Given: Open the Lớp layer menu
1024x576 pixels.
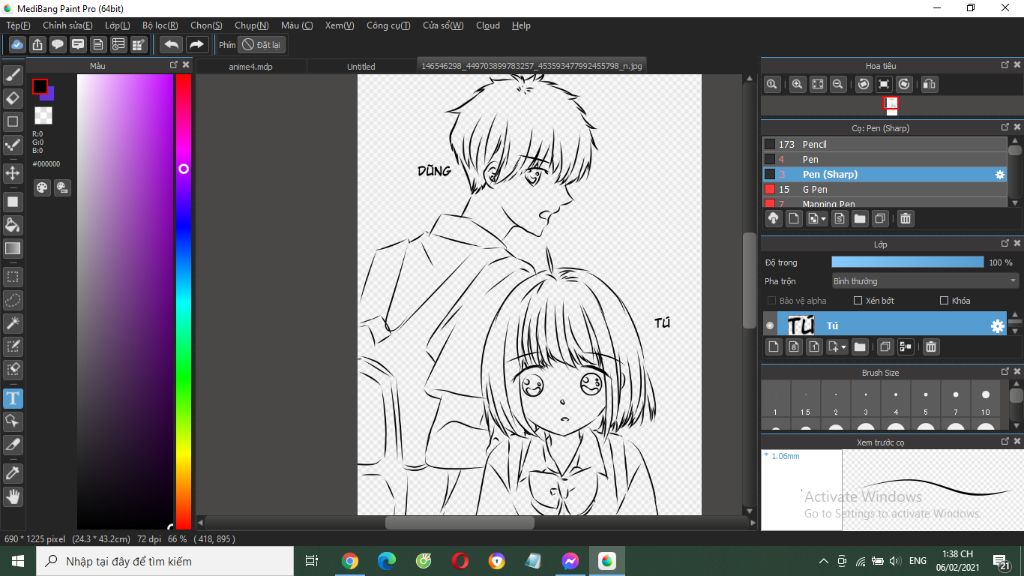Looking at the screenshot, I should 118,25.
